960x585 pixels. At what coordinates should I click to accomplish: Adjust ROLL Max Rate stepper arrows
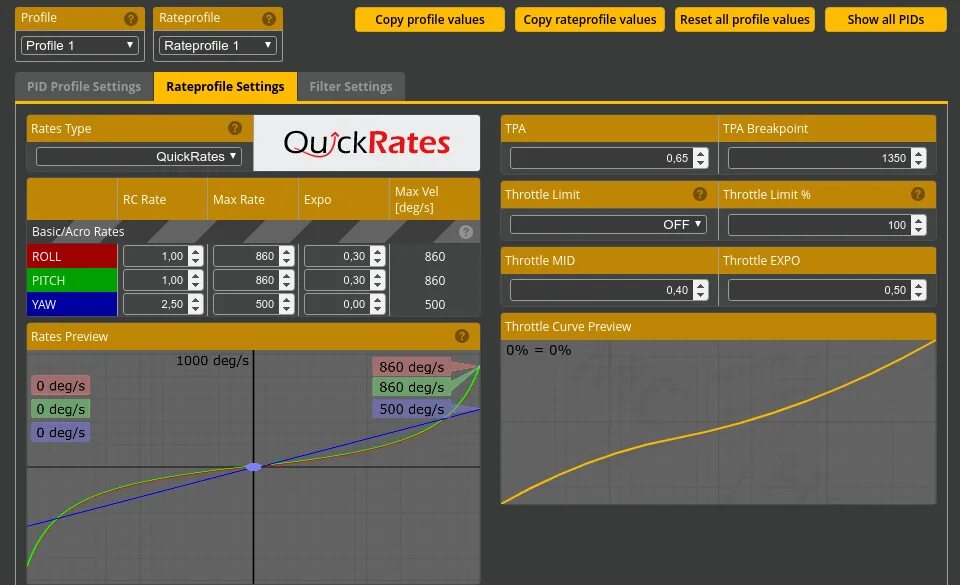287,256
